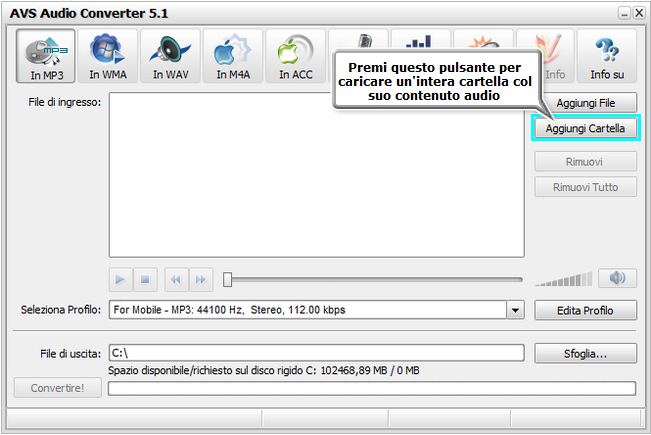Select the In WAV conversion format

pos(170,56)
